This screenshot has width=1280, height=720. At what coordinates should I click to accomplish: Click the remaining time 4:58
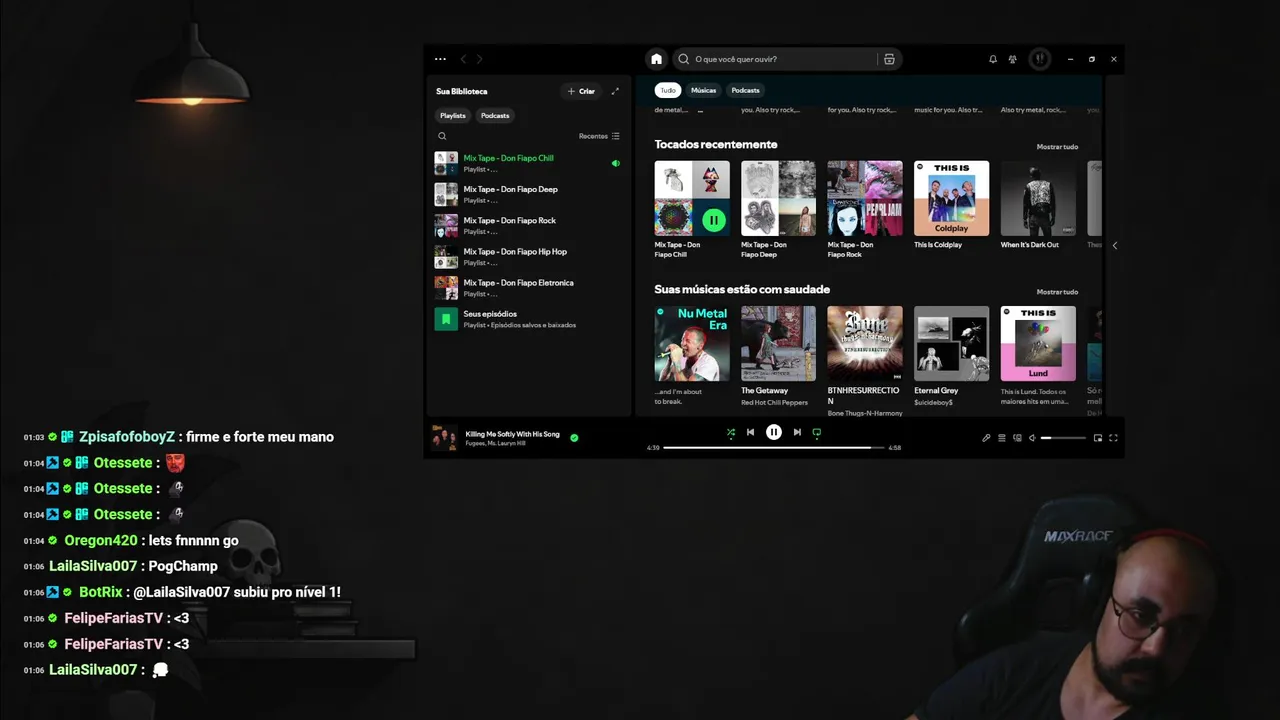click(895, 448)
